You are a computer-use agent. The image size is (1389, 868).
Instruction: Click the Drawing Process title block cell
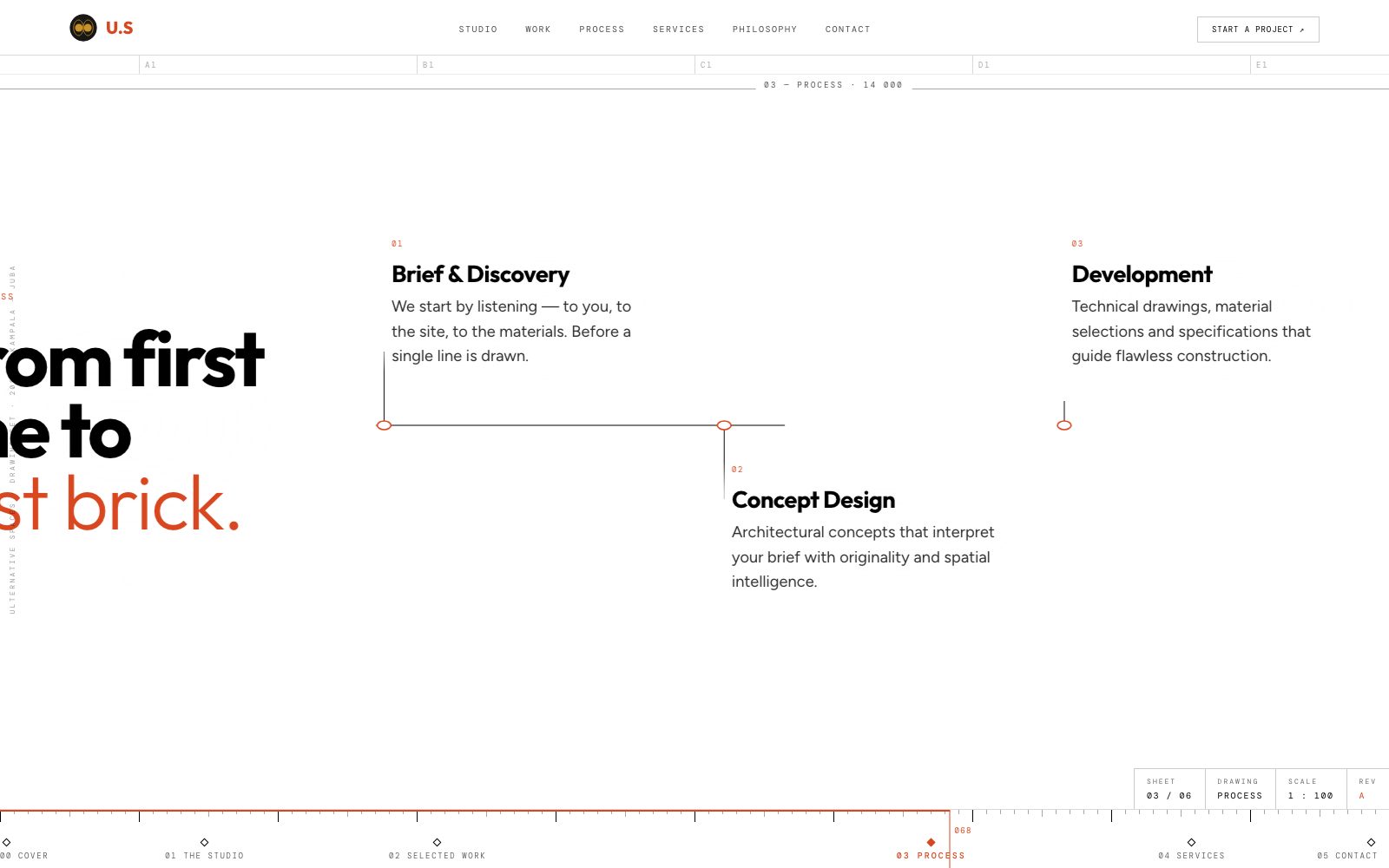pos(1240,788)
